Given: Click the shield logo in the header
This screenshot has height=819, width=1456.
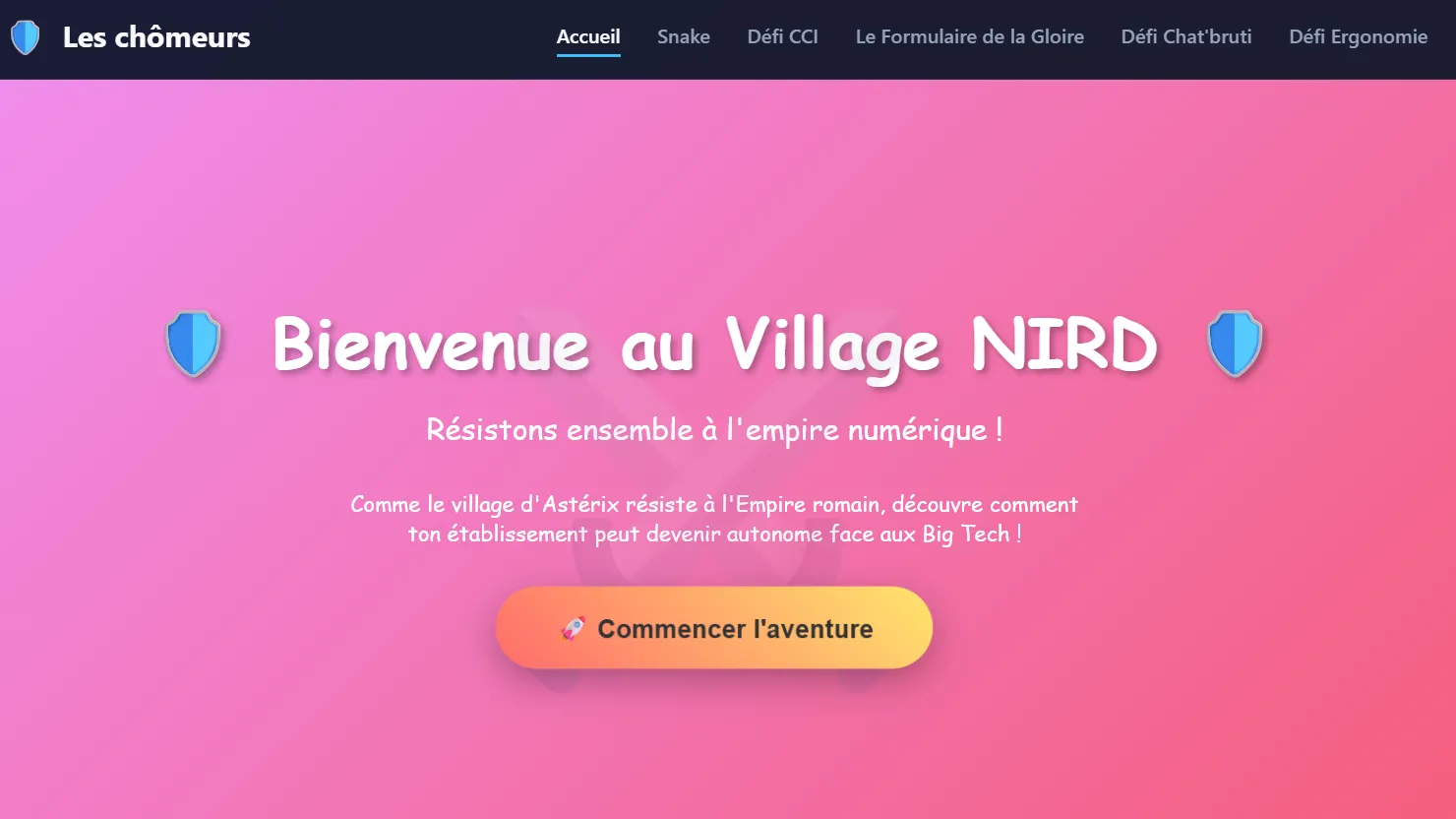Looking at the screenshot, I should pyautogui.click(x=25, y=36).
